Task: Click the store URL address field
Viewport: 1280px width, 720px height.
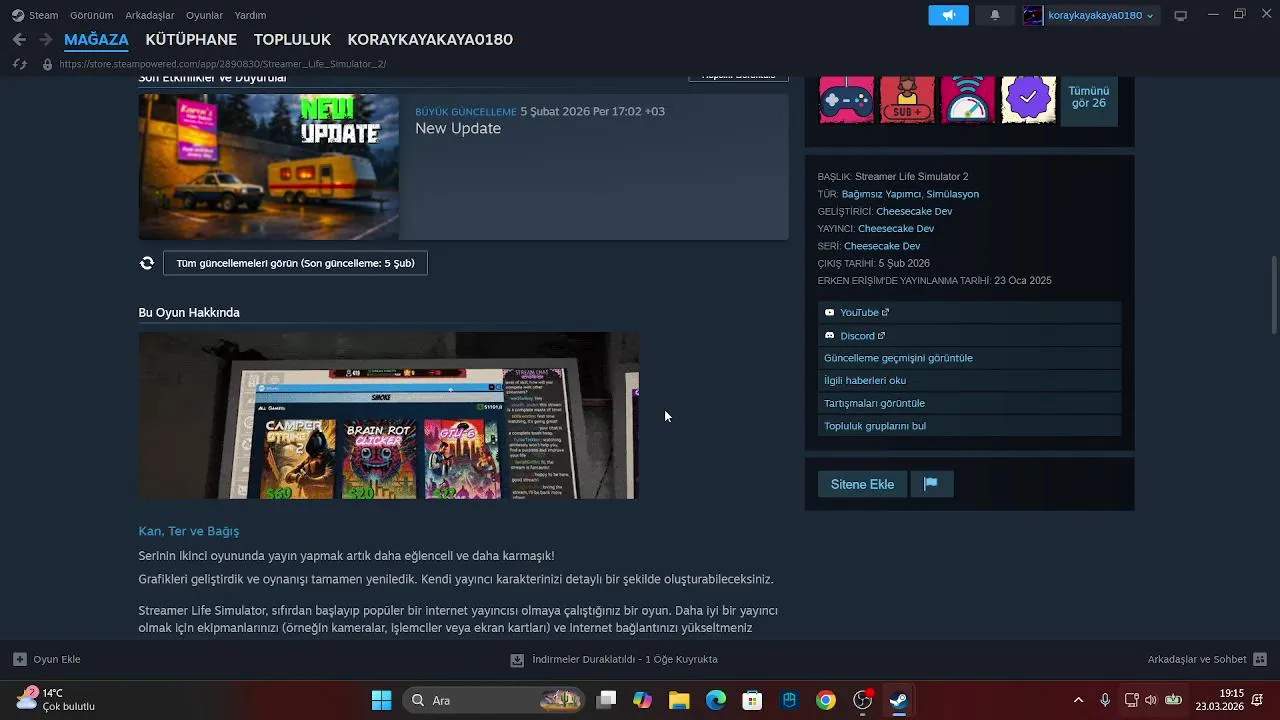Action: pos(223,64)
